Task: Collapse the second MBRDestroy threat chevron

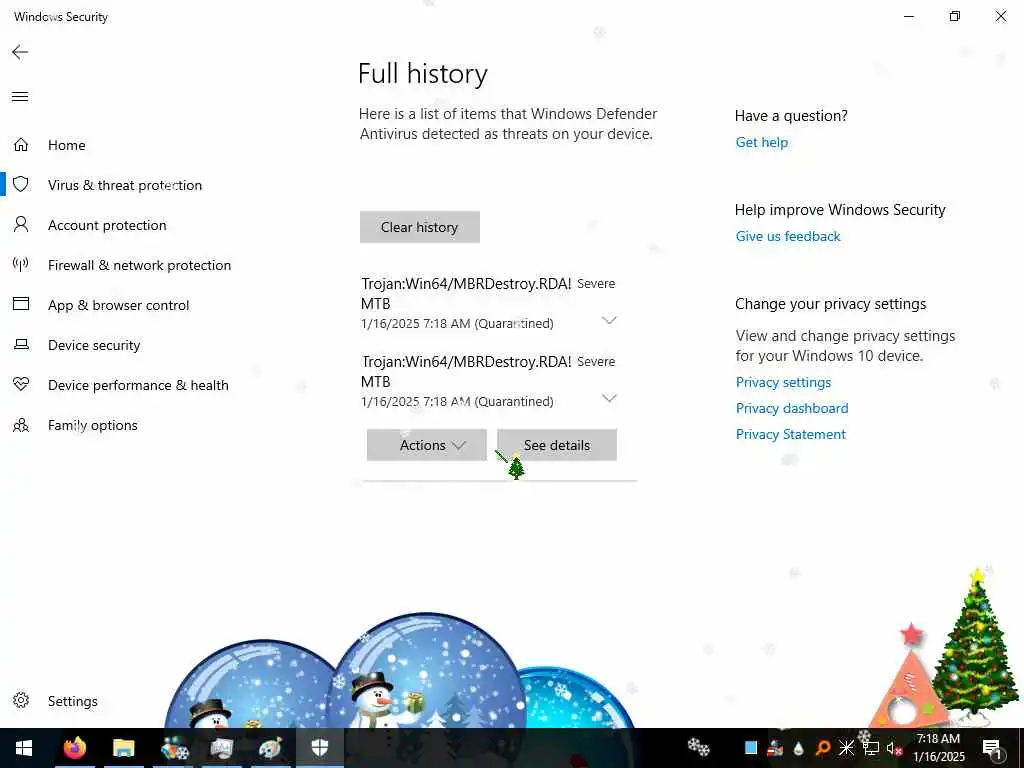Action: tap(609, 398)
